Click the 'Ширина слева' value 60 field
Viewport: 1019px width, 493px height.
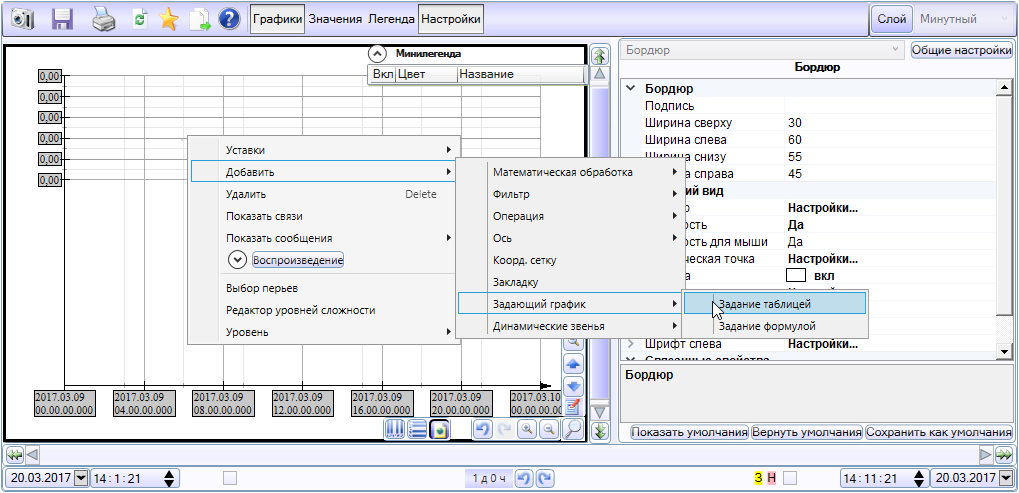890,140
